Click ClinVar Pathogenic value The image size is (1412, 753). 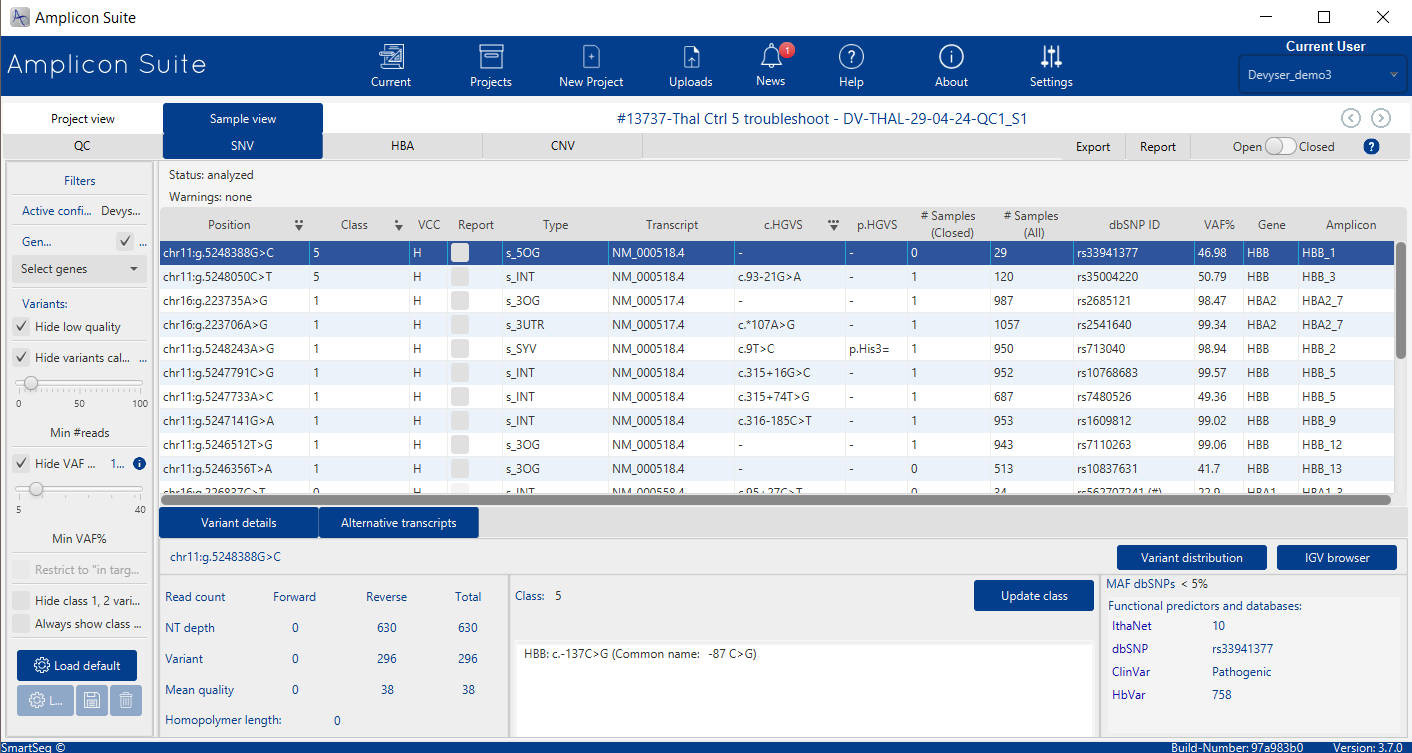pos(1242,672)
